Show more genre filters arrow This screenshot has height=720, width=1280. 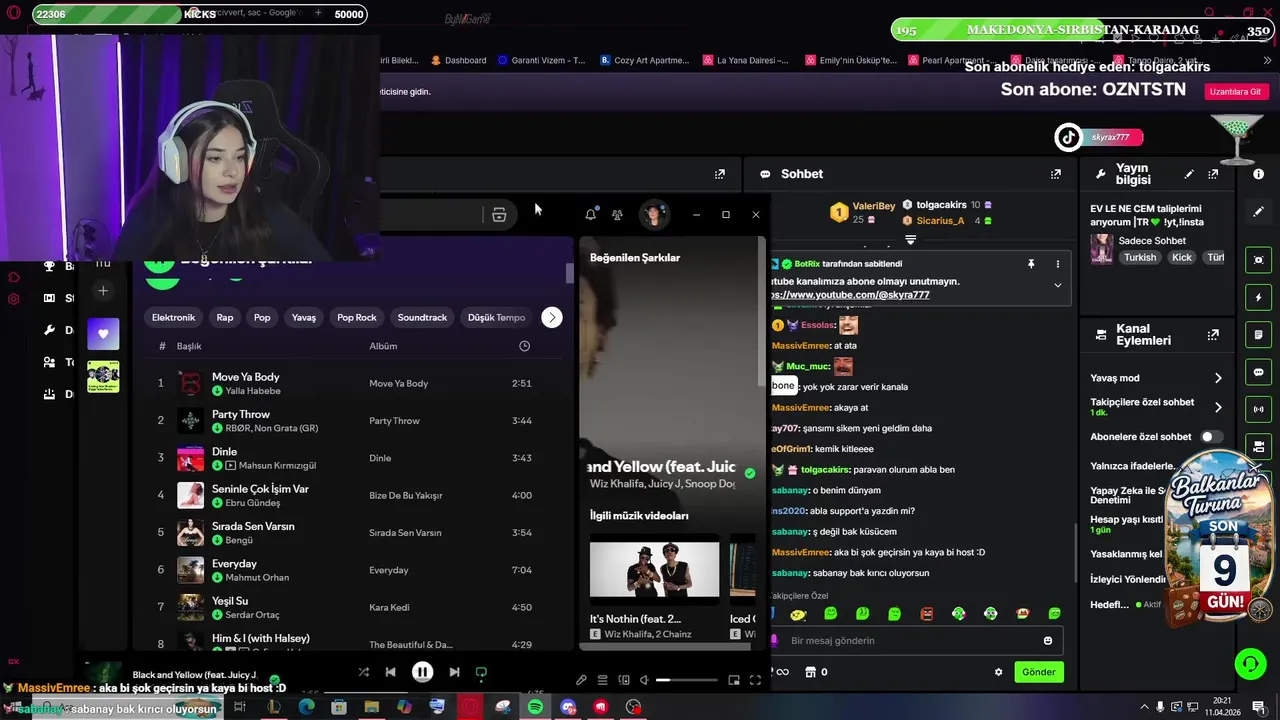(552, 317)
